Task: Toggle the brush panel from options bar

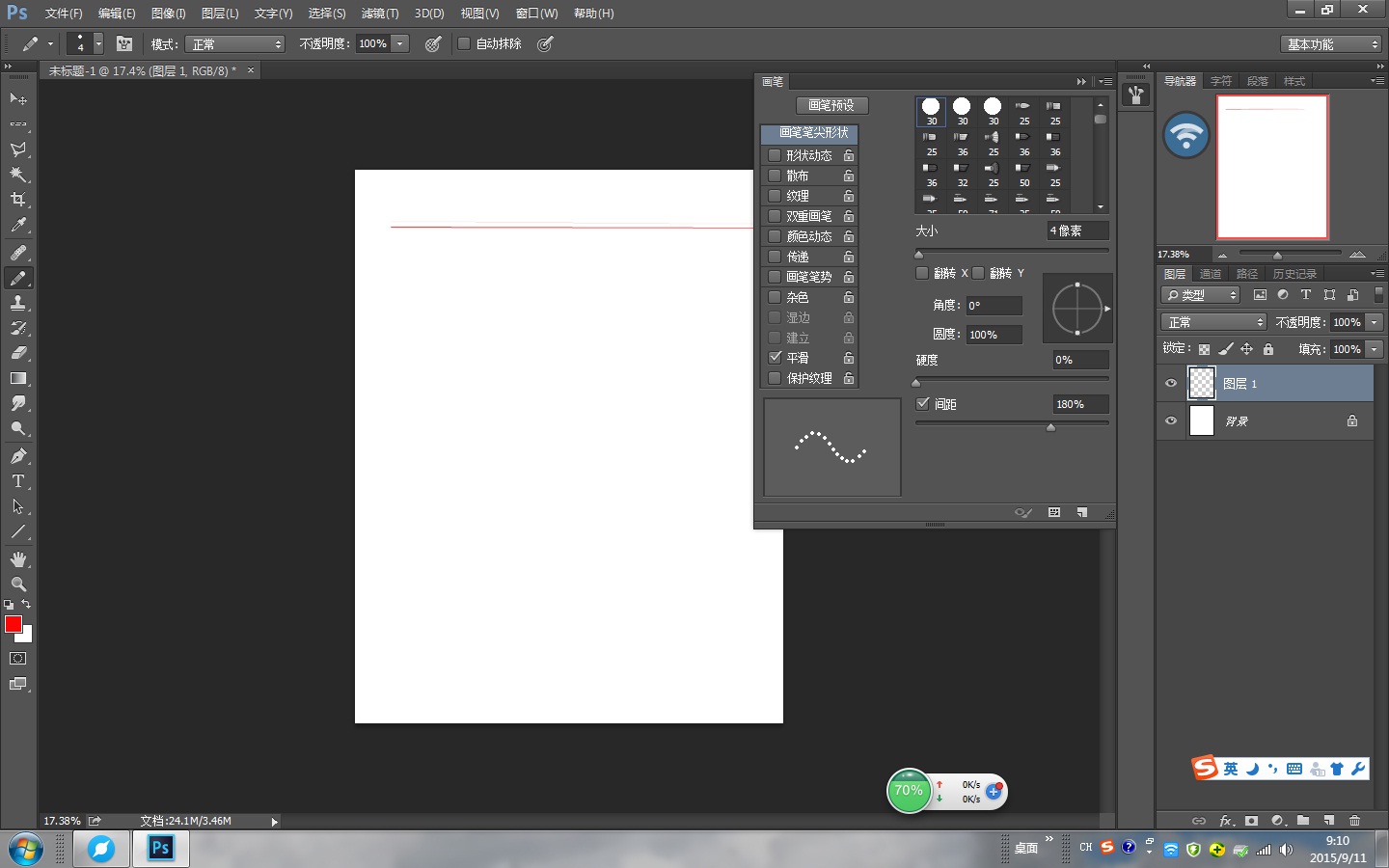Action: [x=124, y=43]
